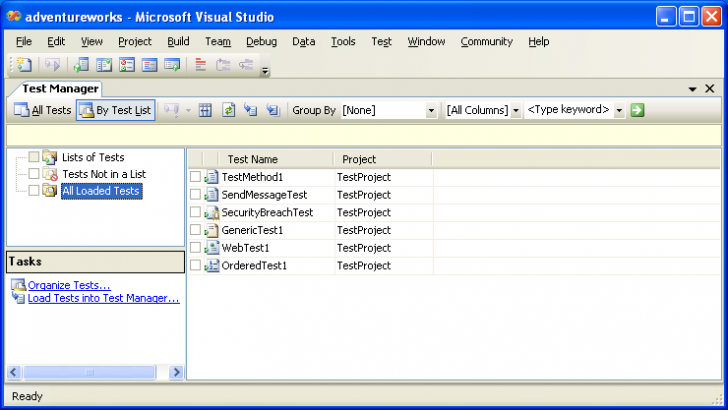728x410 pixels.
Task: Switch view to All Tests
Action: click(43, 111)
